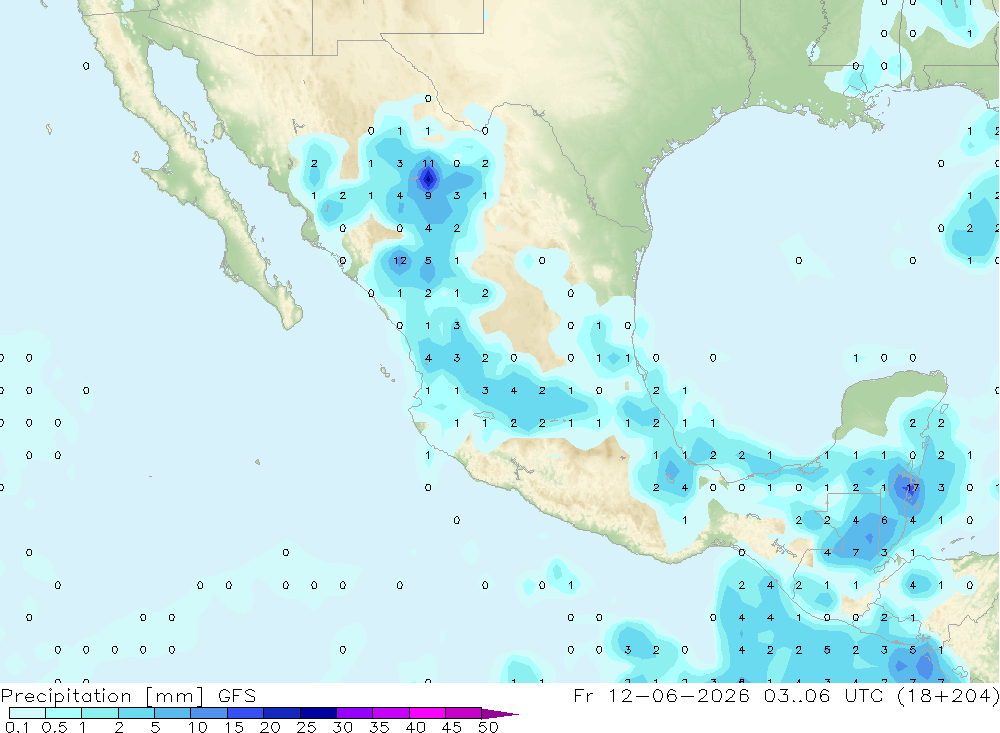Click the legend label '10'
The image size is (1000, 733).
[x=198, y=727]
